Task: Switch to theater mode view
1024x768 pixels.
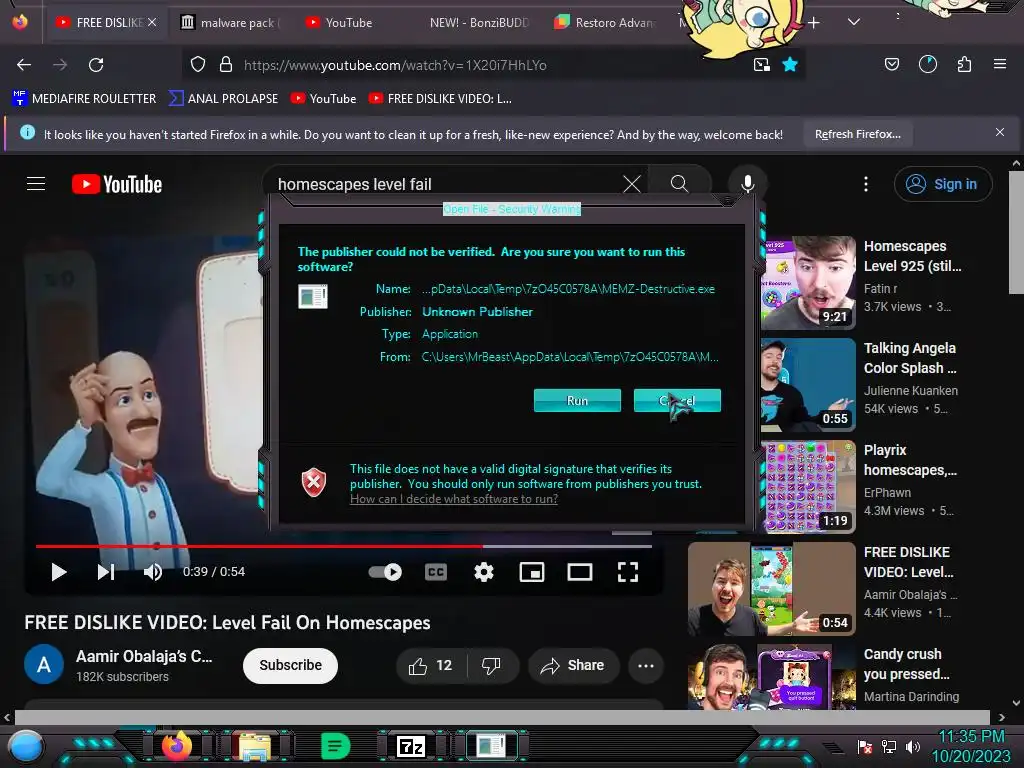Action: (x=580, y=572)
